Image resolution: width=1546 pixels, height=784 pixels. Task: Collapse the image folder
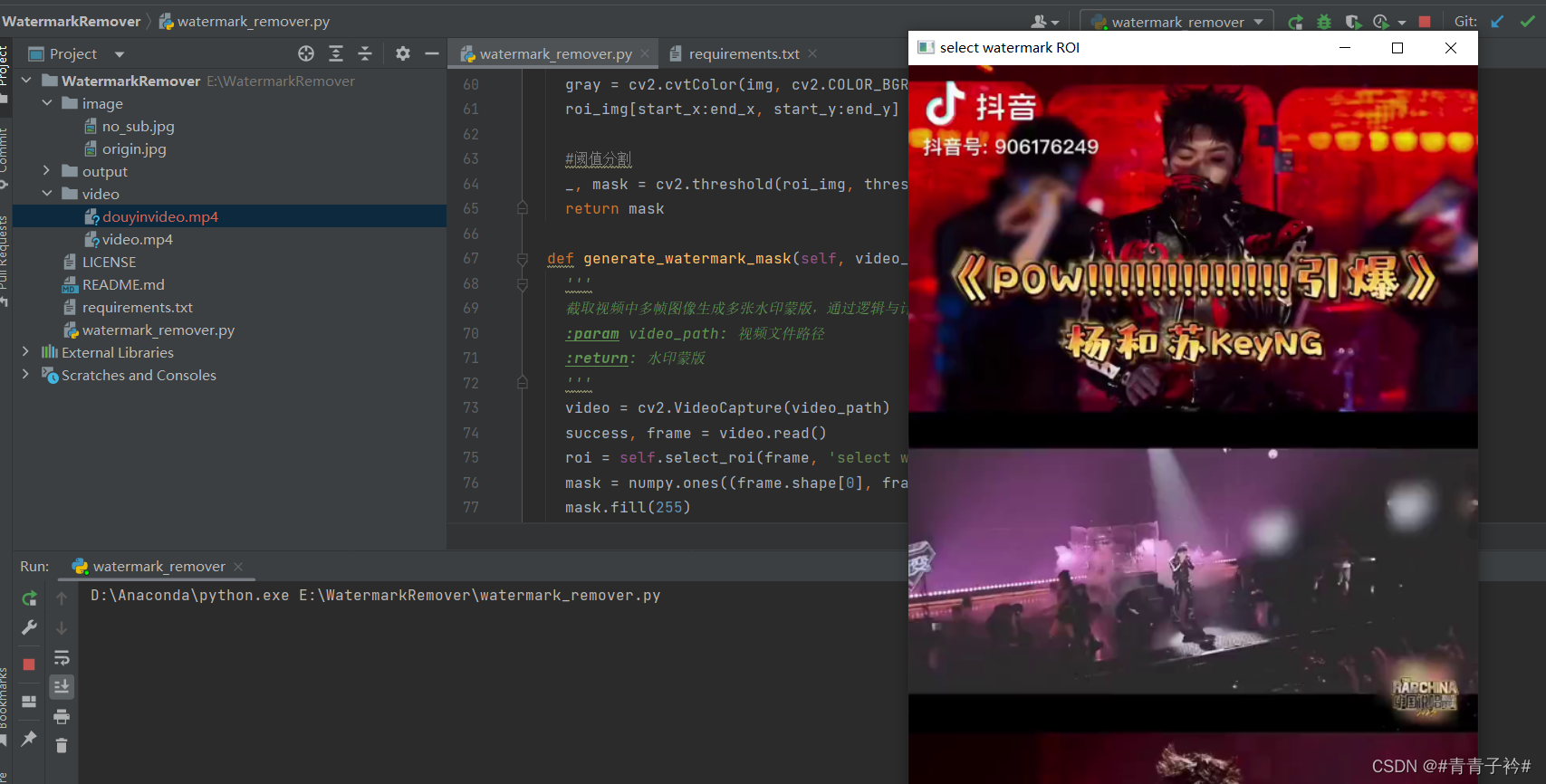[x=47, y=103]
